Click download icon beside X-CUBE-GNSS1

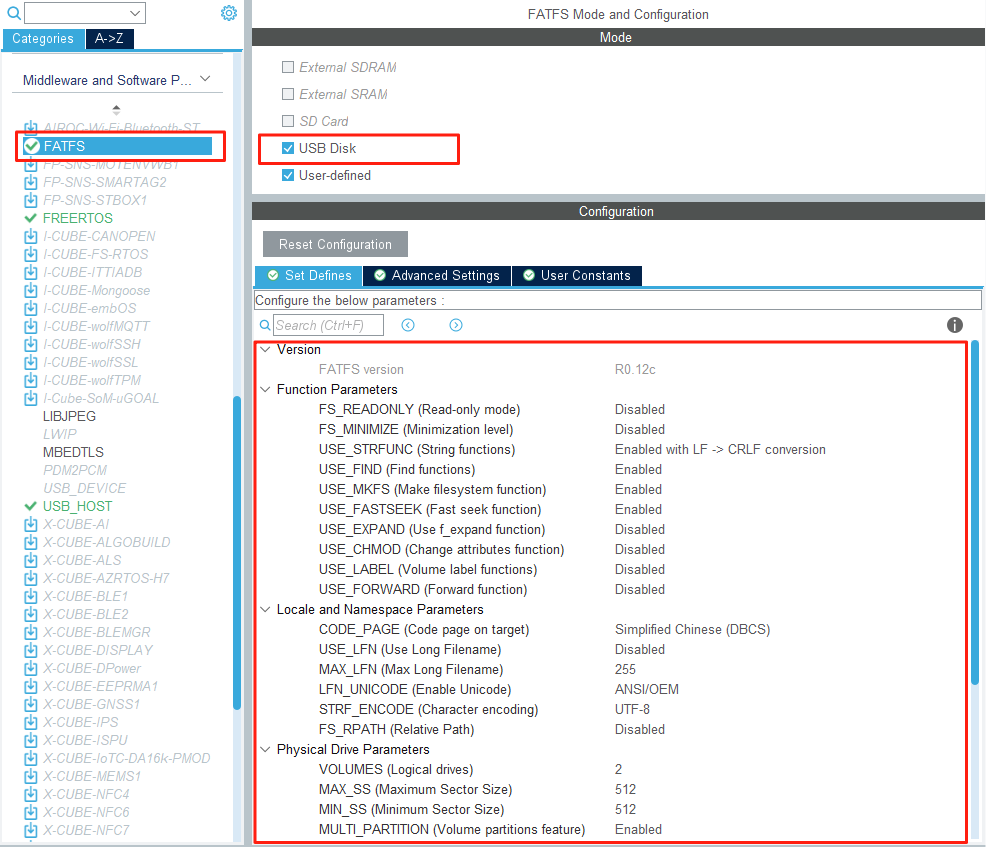point(30,704)
